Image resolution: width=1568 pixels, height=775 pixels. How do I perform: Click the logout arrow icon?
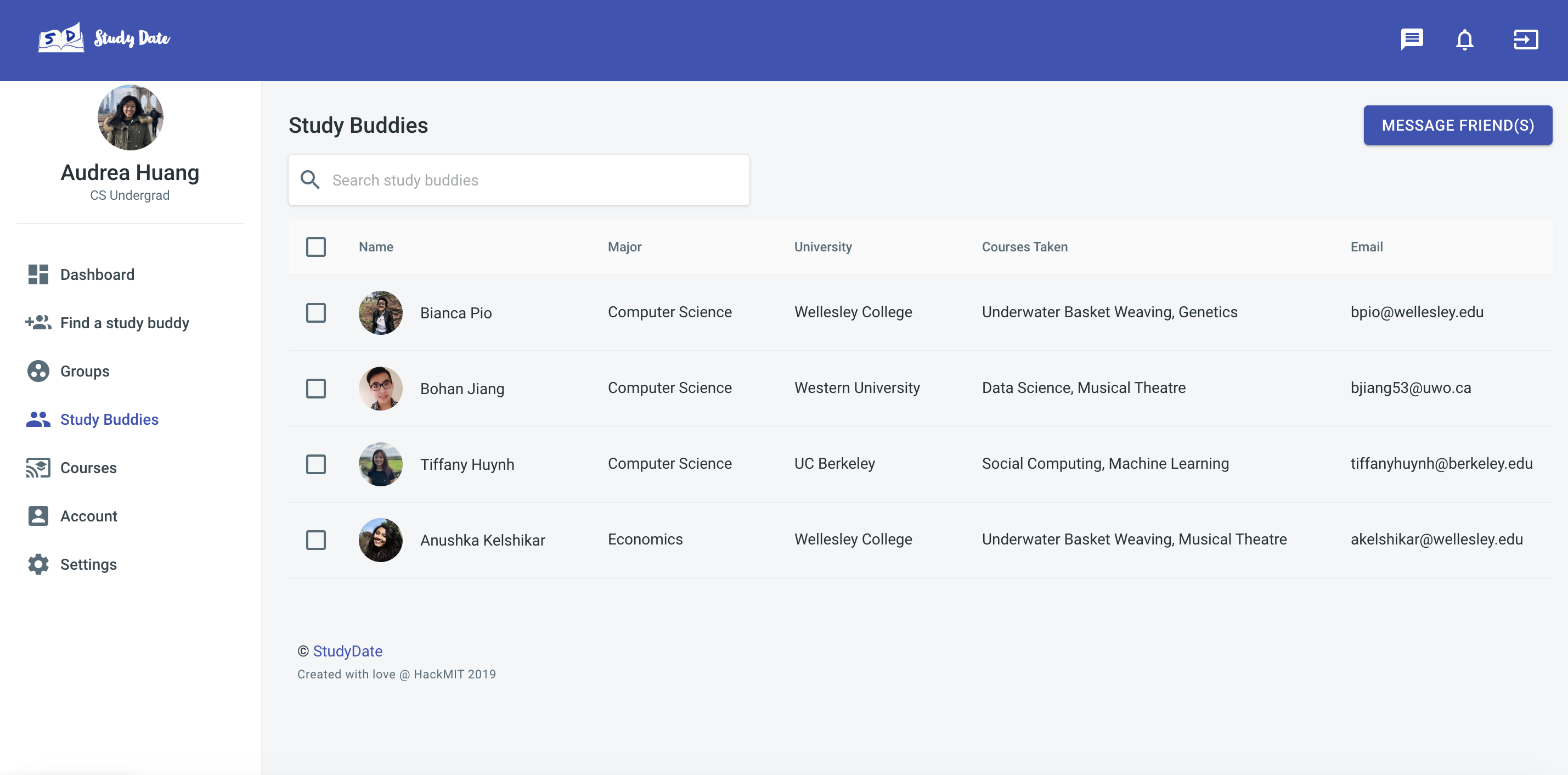coord(1525,40)
